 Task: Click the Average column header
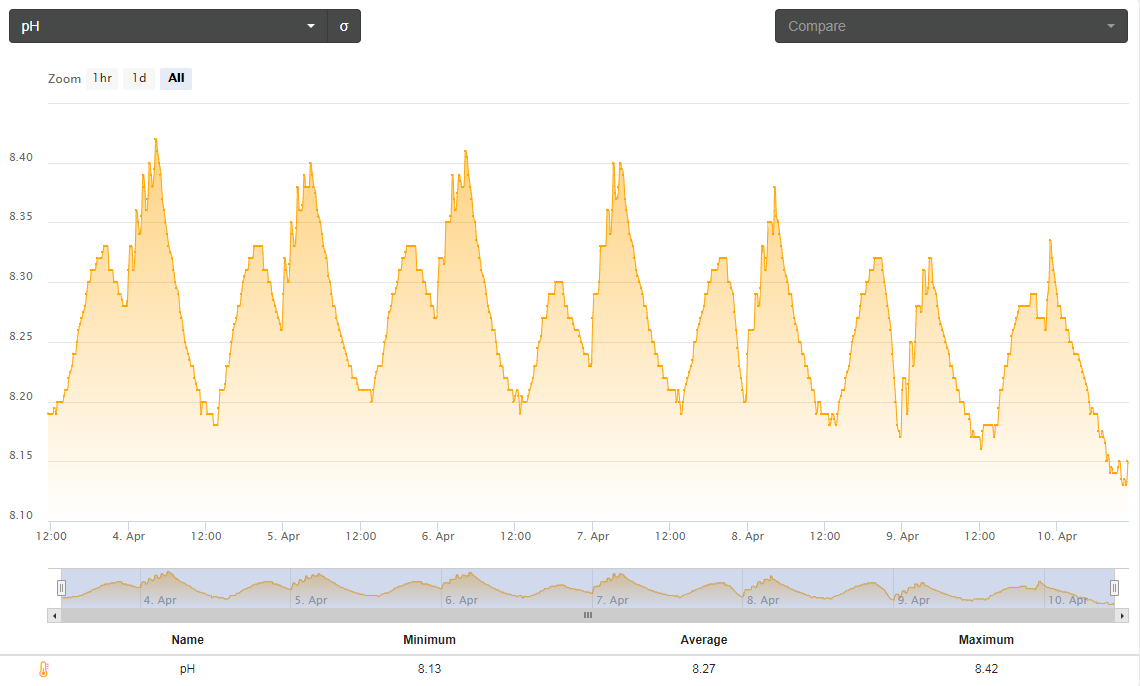pyautogui.click(x=704, y=640)
